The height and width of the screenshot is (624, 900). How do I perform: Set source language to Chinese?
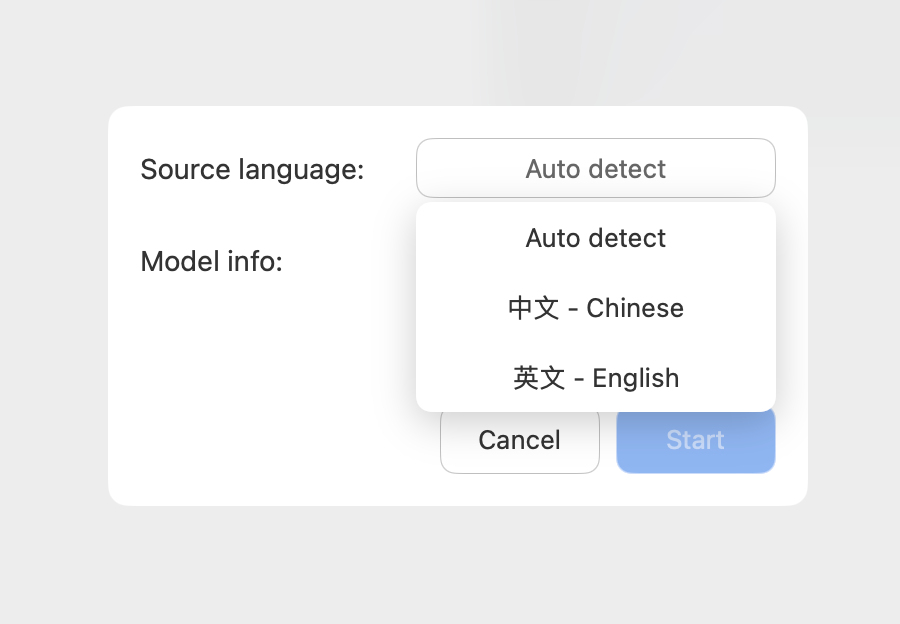[595, 308]
